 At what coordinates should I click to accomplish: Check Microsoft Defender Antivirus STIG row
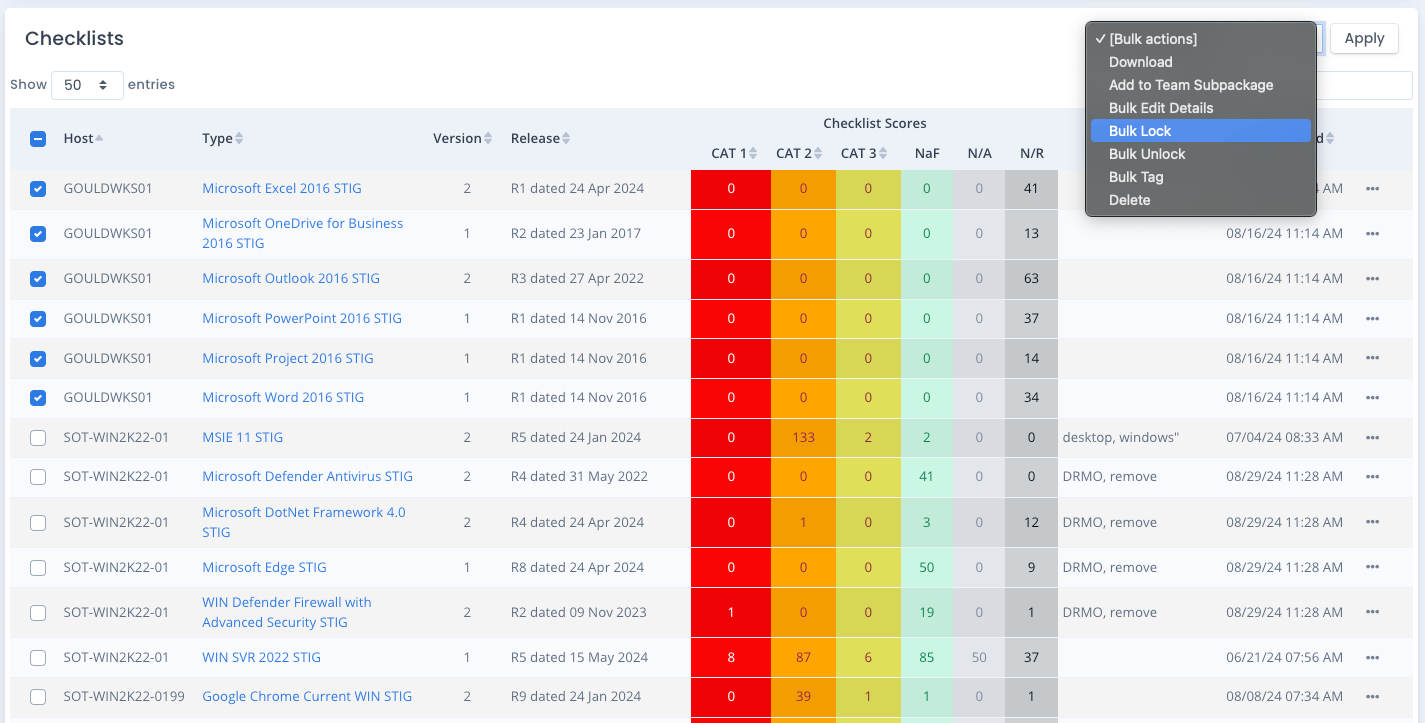(x=38, y=477)
